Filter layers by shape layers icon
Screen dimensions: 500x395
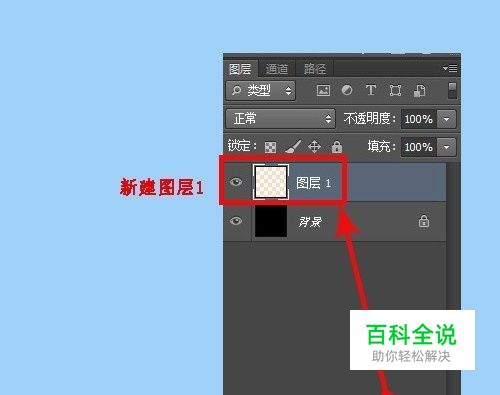(395, 90)
